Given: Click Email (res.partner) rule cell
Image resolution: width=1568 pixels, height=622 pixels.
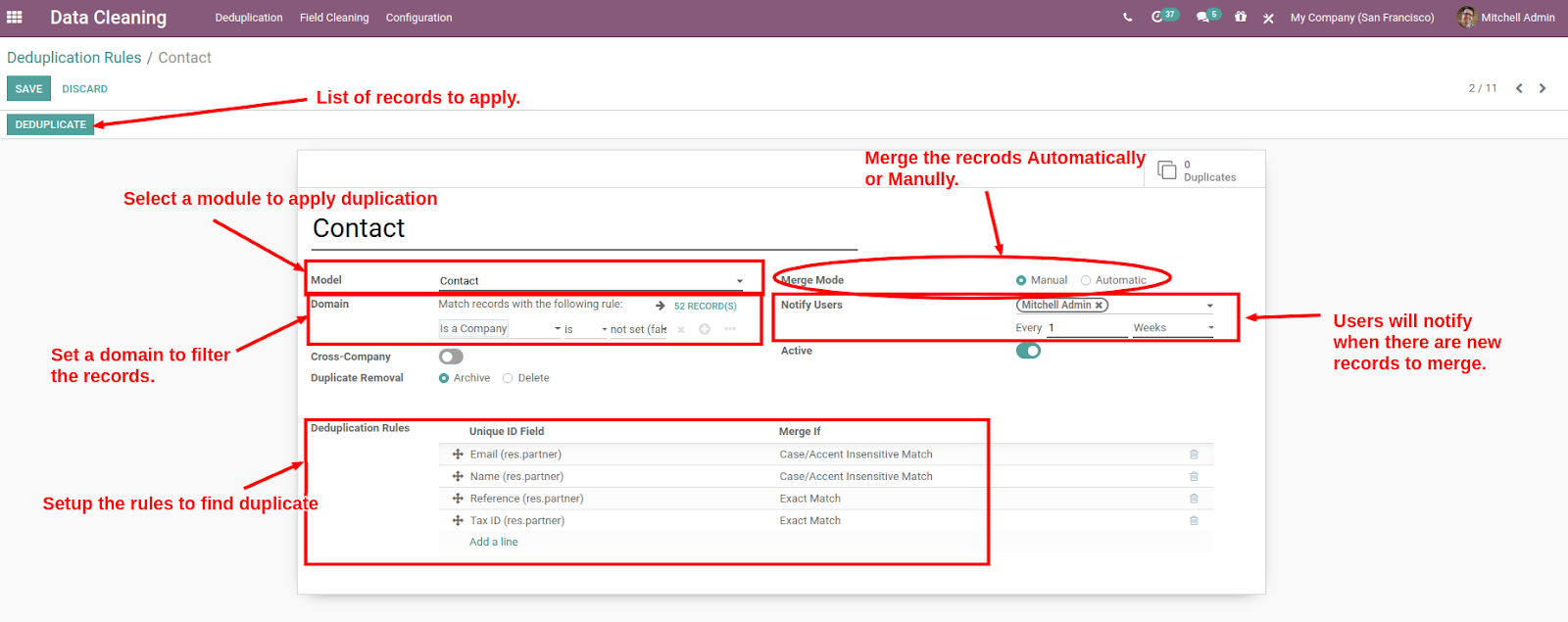Looking at the screenshot, I should tap(515, 455).
